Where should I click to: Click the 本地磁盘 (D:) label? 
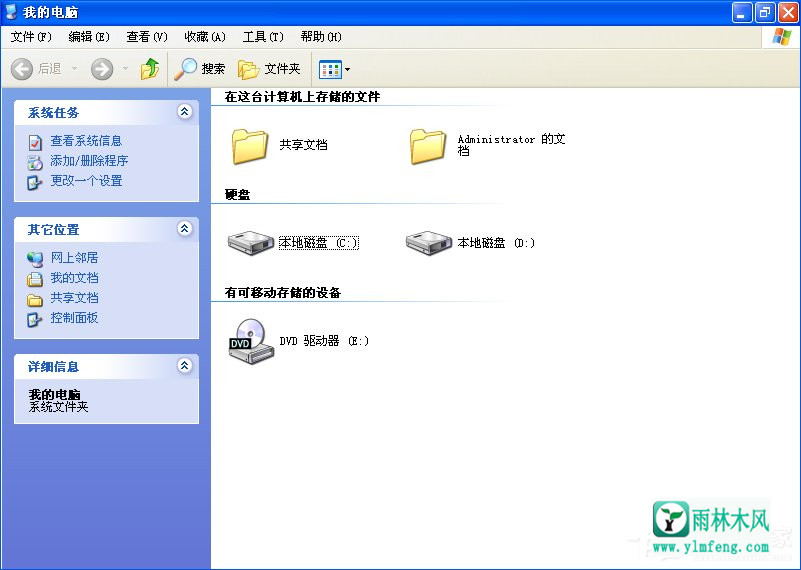[496, 243]
